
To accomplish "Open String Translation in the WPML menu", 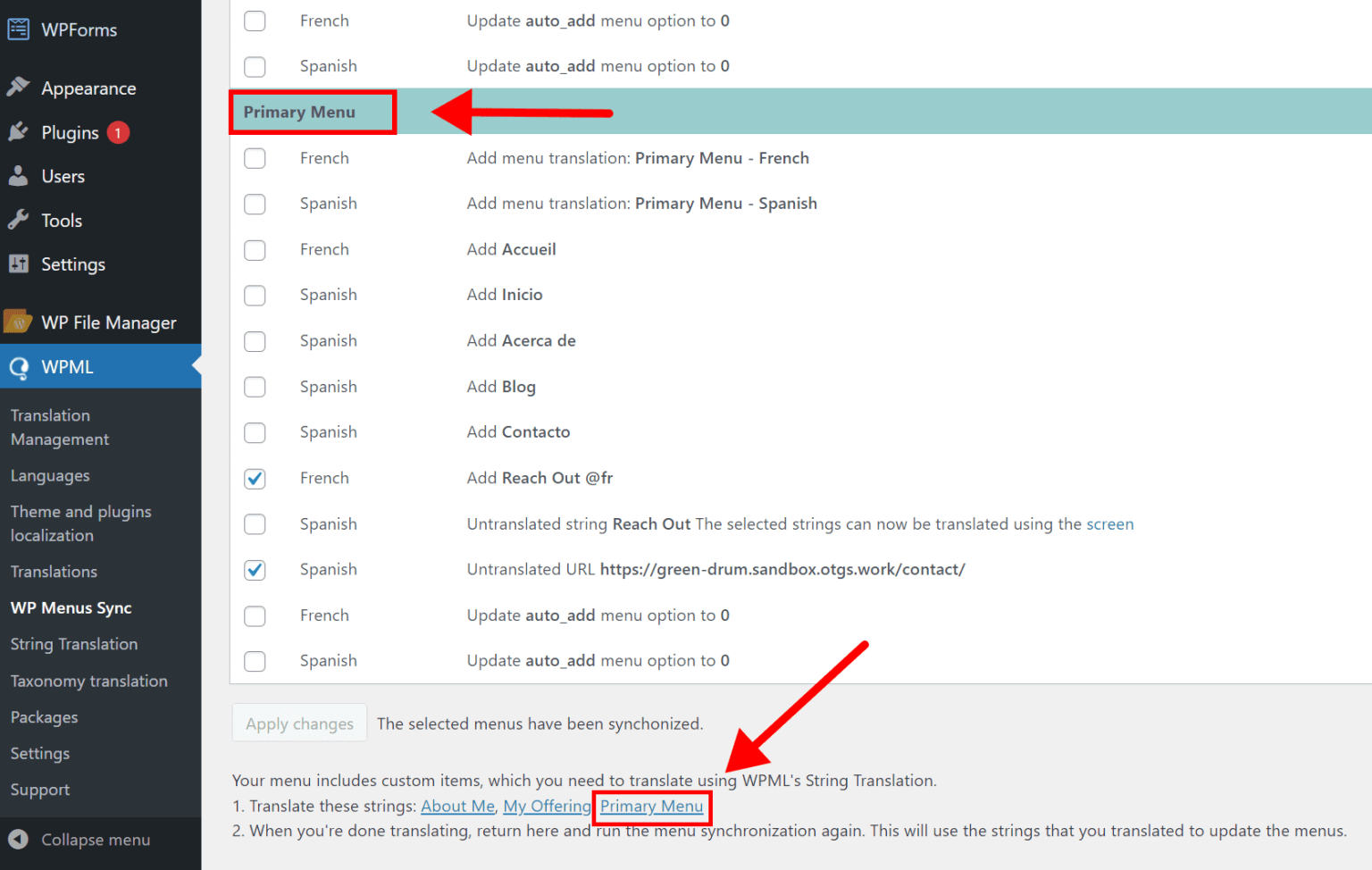I will [74, 643].
